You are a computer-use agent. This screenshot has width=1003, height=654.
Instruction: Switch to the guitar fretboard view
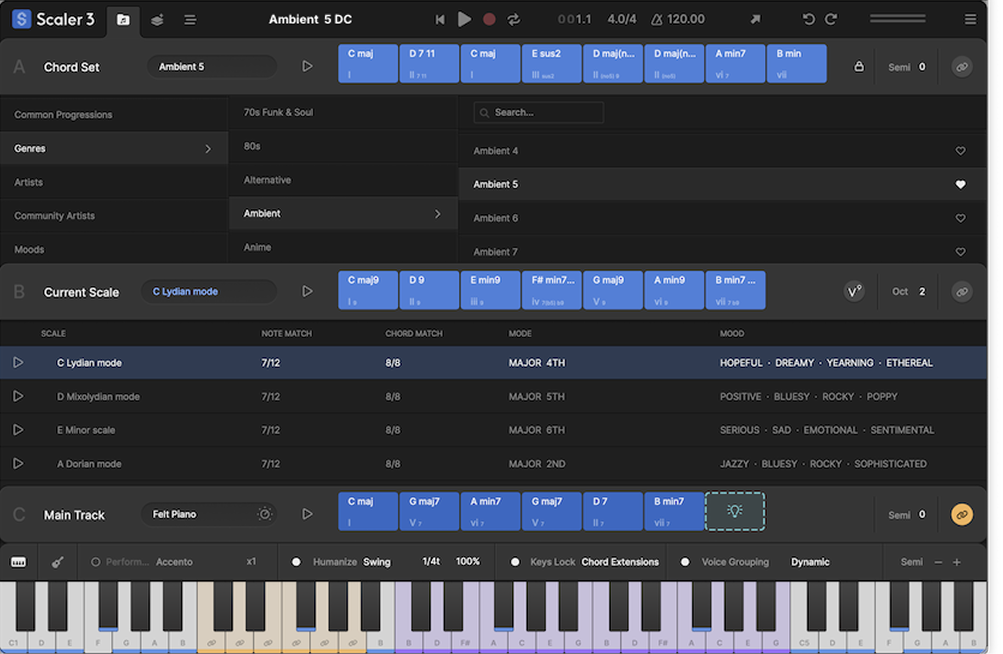click(x=57, y=562)
